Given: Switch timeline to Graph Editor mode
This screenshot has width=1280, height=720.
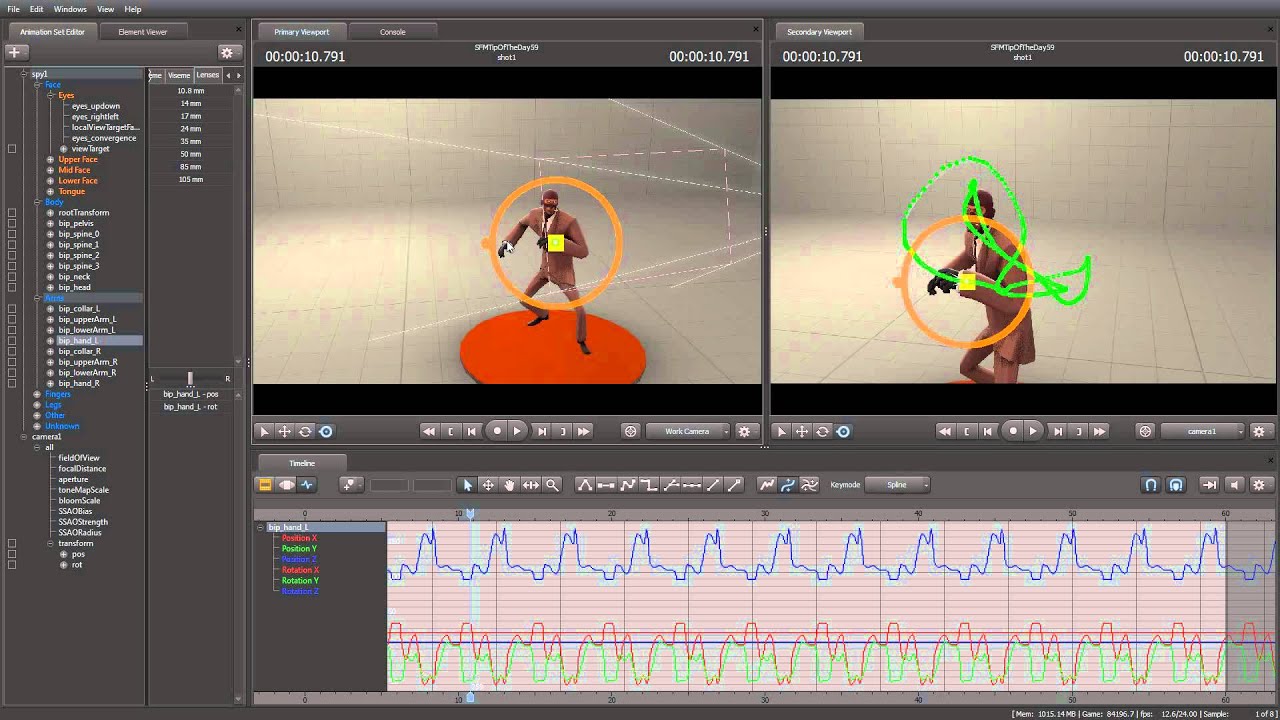Looking at the screenshot, I should coord(307,485).
